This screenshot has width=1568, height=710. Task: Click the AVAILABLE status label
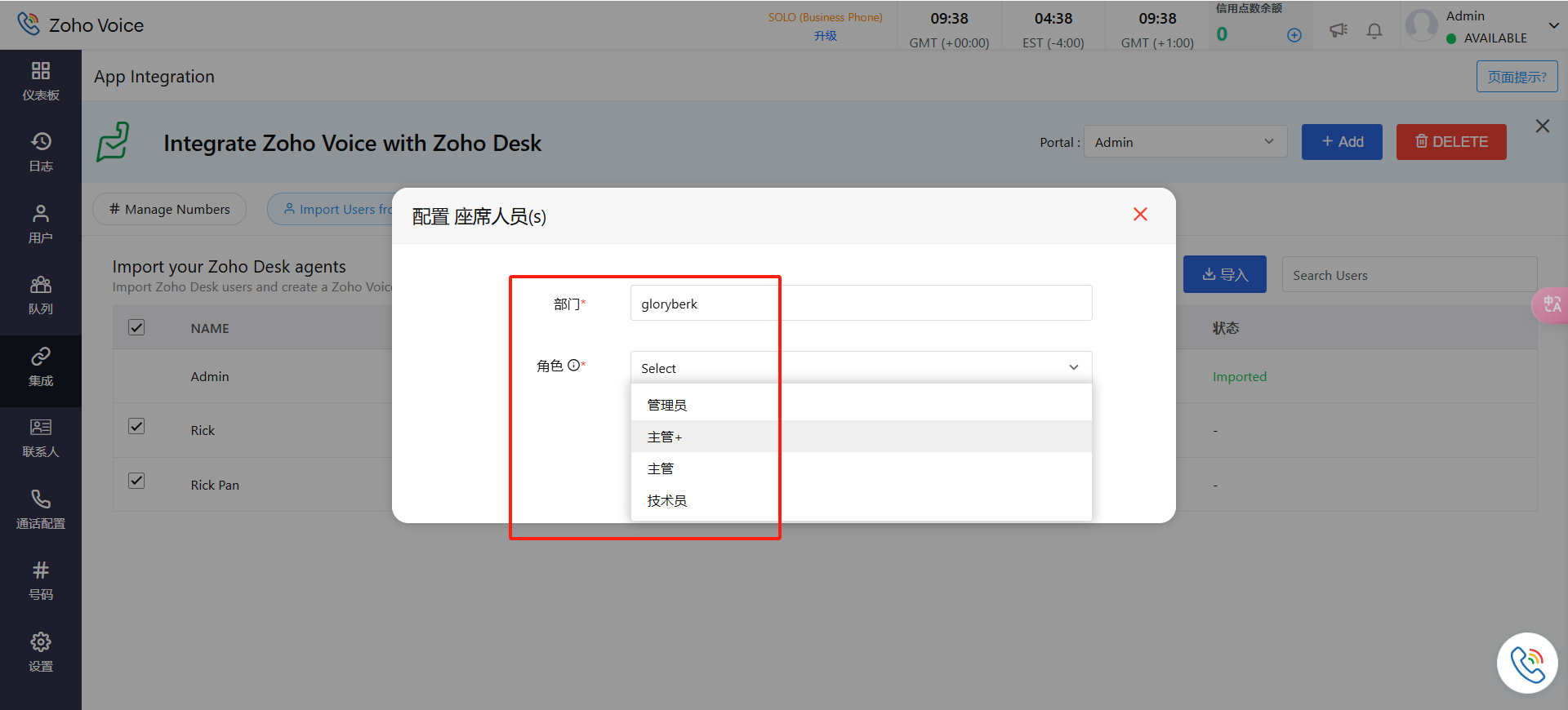coord(1494,38)
